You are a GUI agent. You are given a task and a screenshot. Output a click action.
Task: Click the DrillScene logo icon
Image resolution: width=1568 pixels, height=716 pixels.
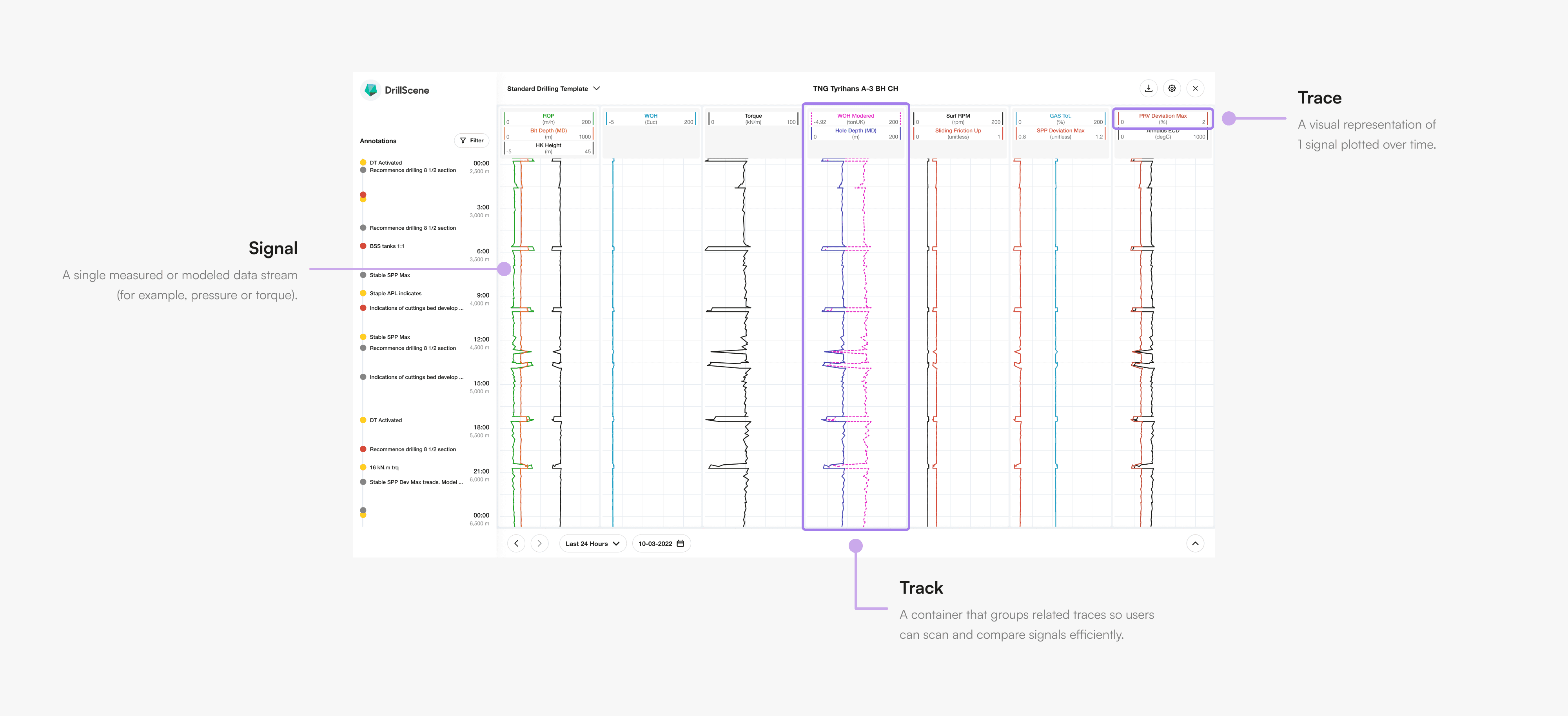click(371, 90)
